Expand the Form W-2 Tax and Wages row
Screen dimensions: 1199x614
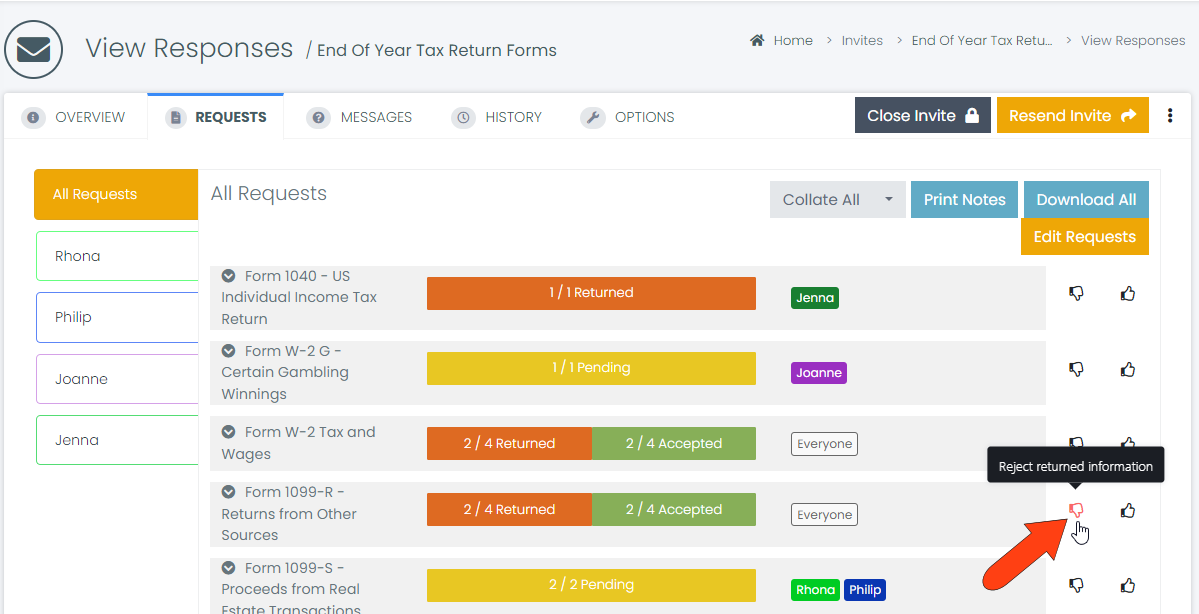tap(228, 432)
